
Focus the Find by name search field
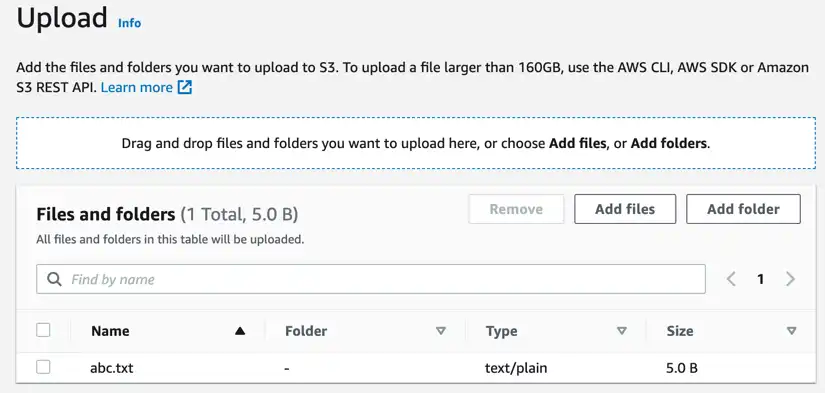[371, 279]
